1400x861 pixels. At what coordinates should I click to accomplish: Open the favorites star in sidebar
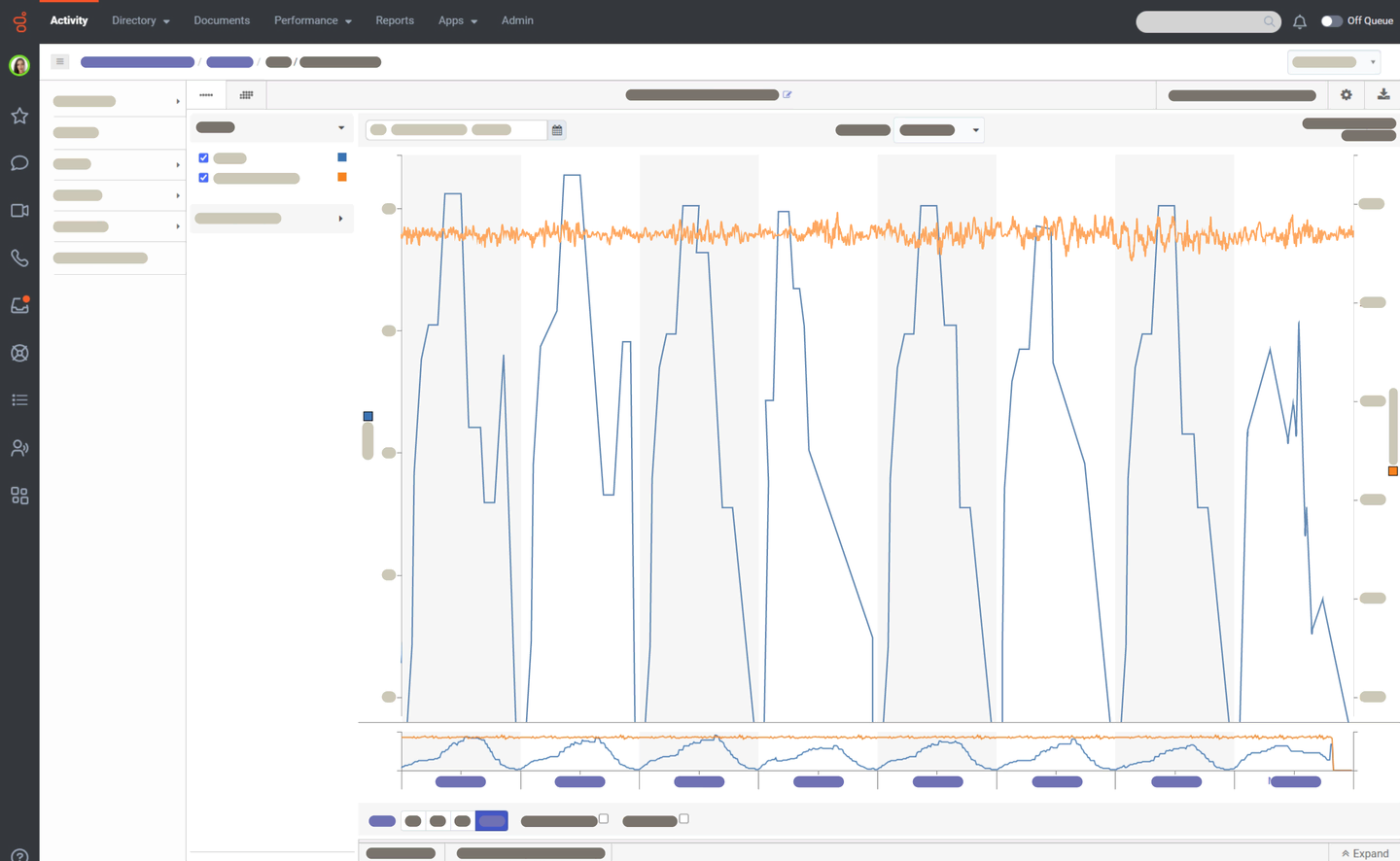[x=19, y=116]
